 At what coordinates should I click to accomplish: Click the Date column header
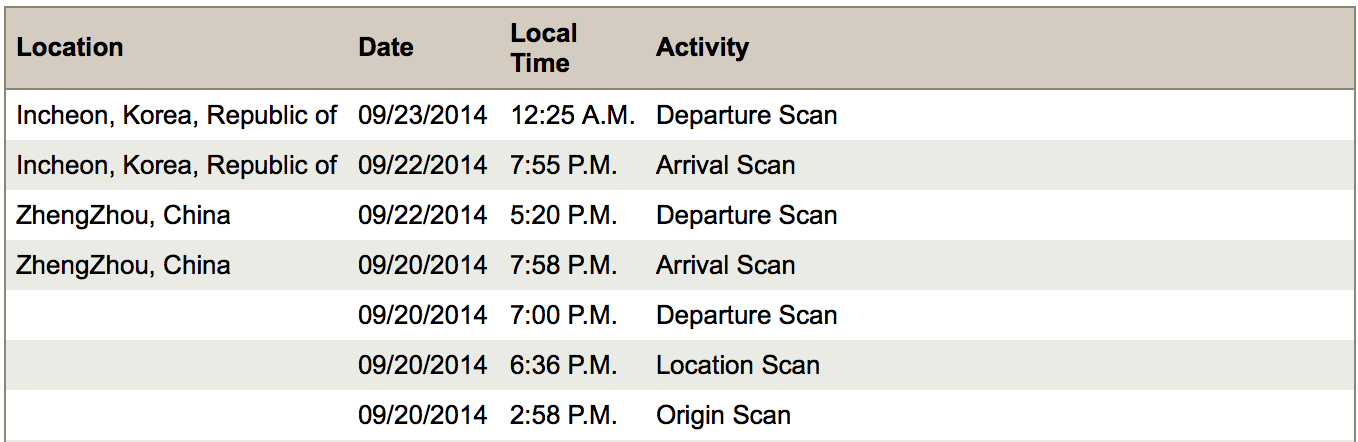coord(386,47)
